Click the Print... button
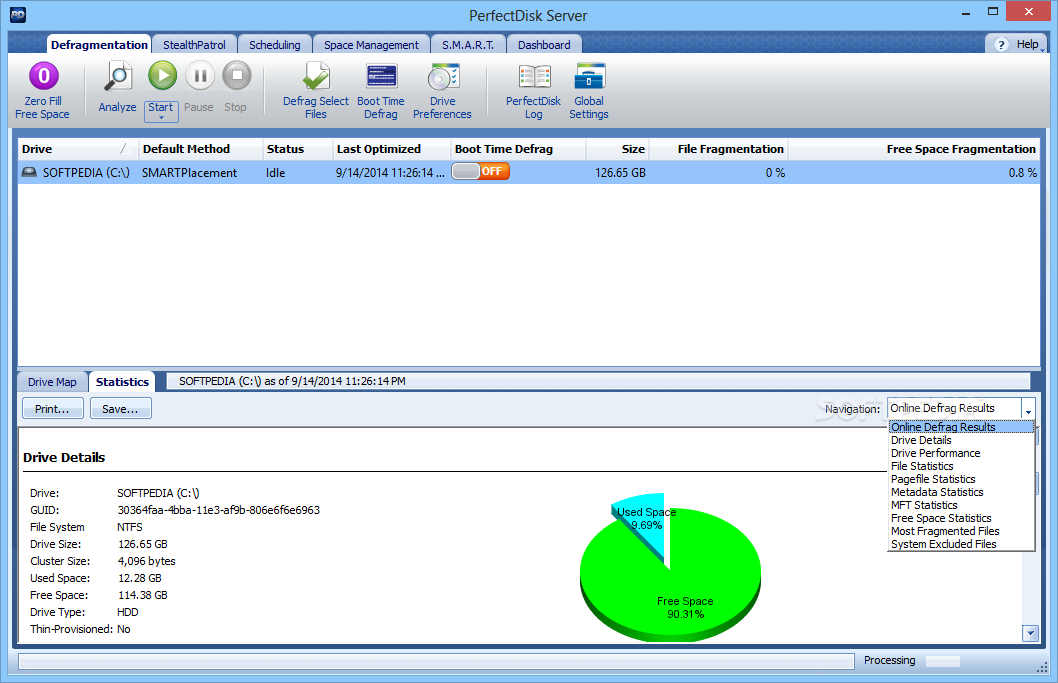The width and height of the screenshot is (1058, 683). pyautogui.click(x=53, y=409)
